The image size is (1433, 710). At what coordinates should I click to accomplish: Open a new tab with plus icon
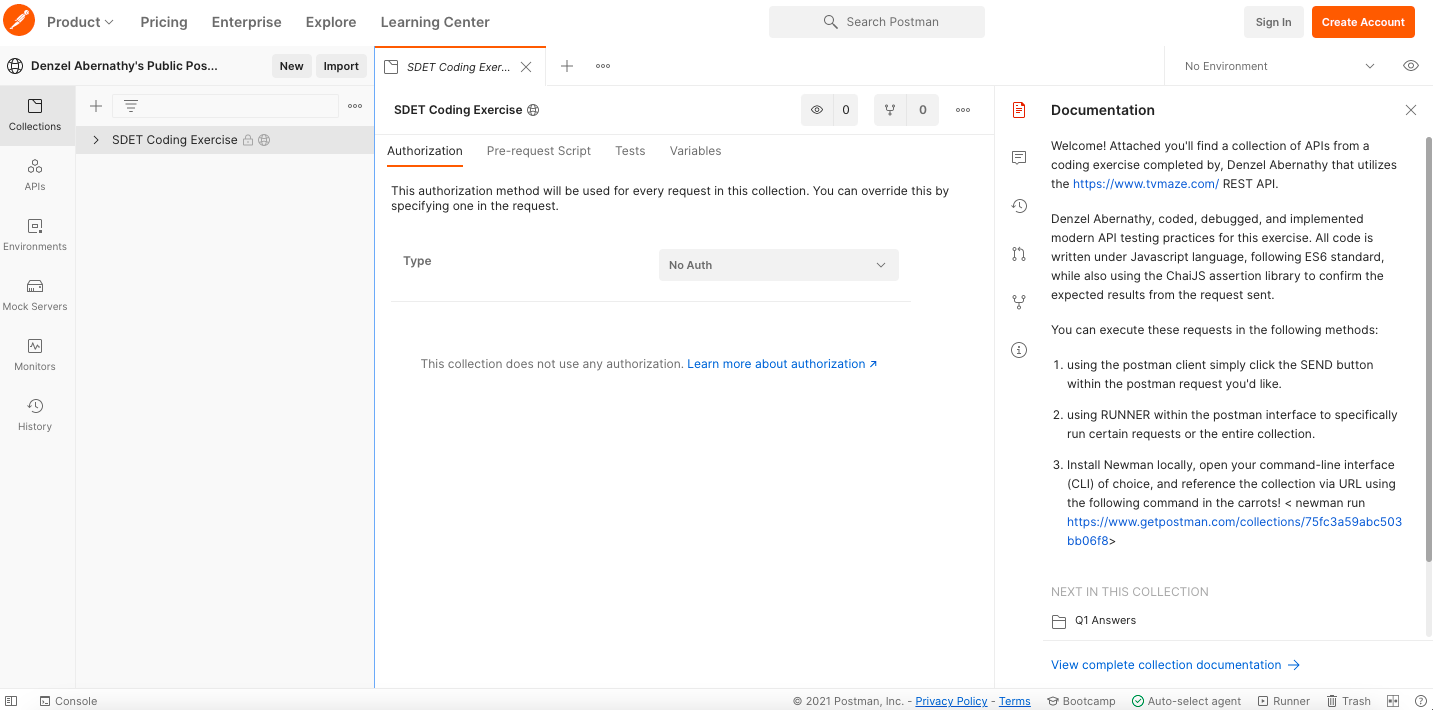567,66
